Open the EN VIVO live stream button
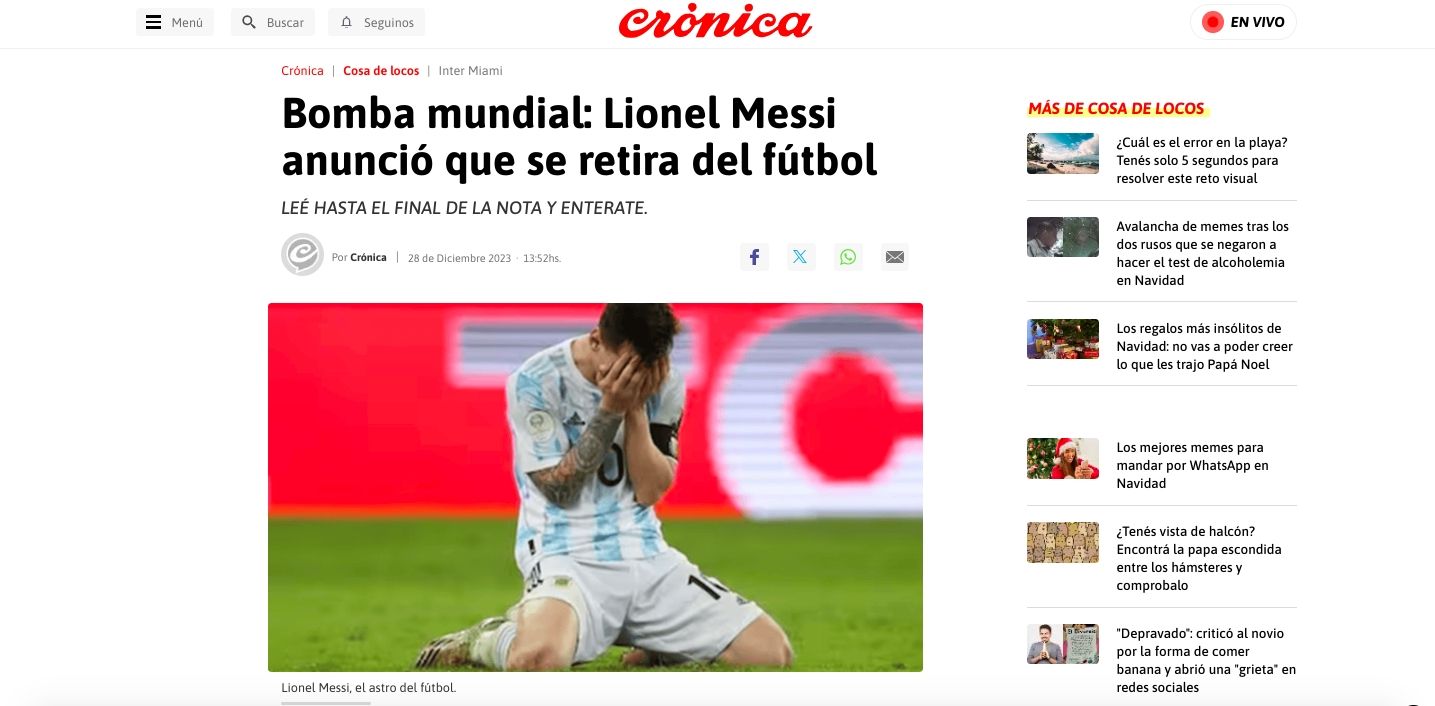 coord(1243,22)
